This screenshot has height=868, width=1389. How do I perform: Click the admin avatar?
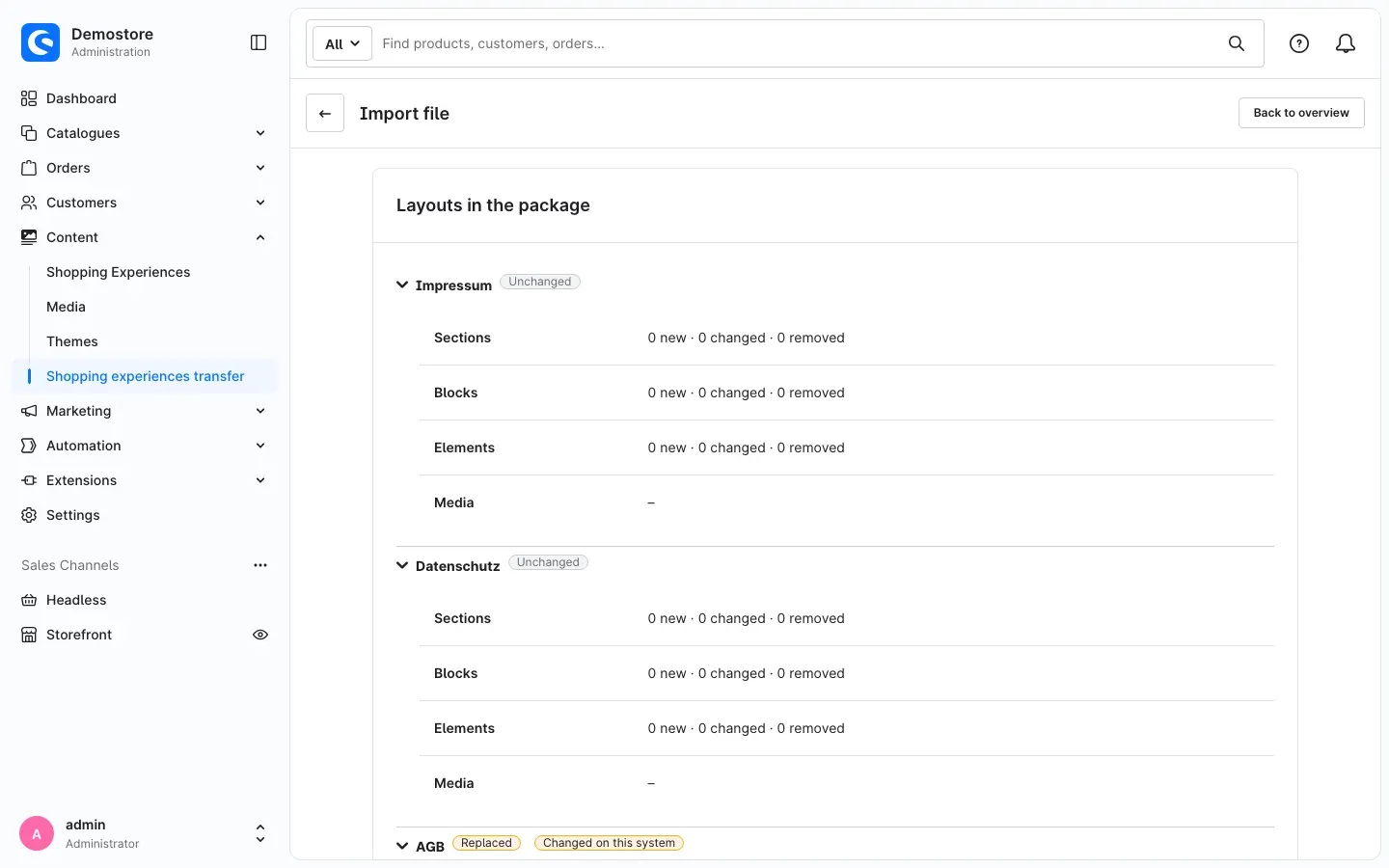37,833
